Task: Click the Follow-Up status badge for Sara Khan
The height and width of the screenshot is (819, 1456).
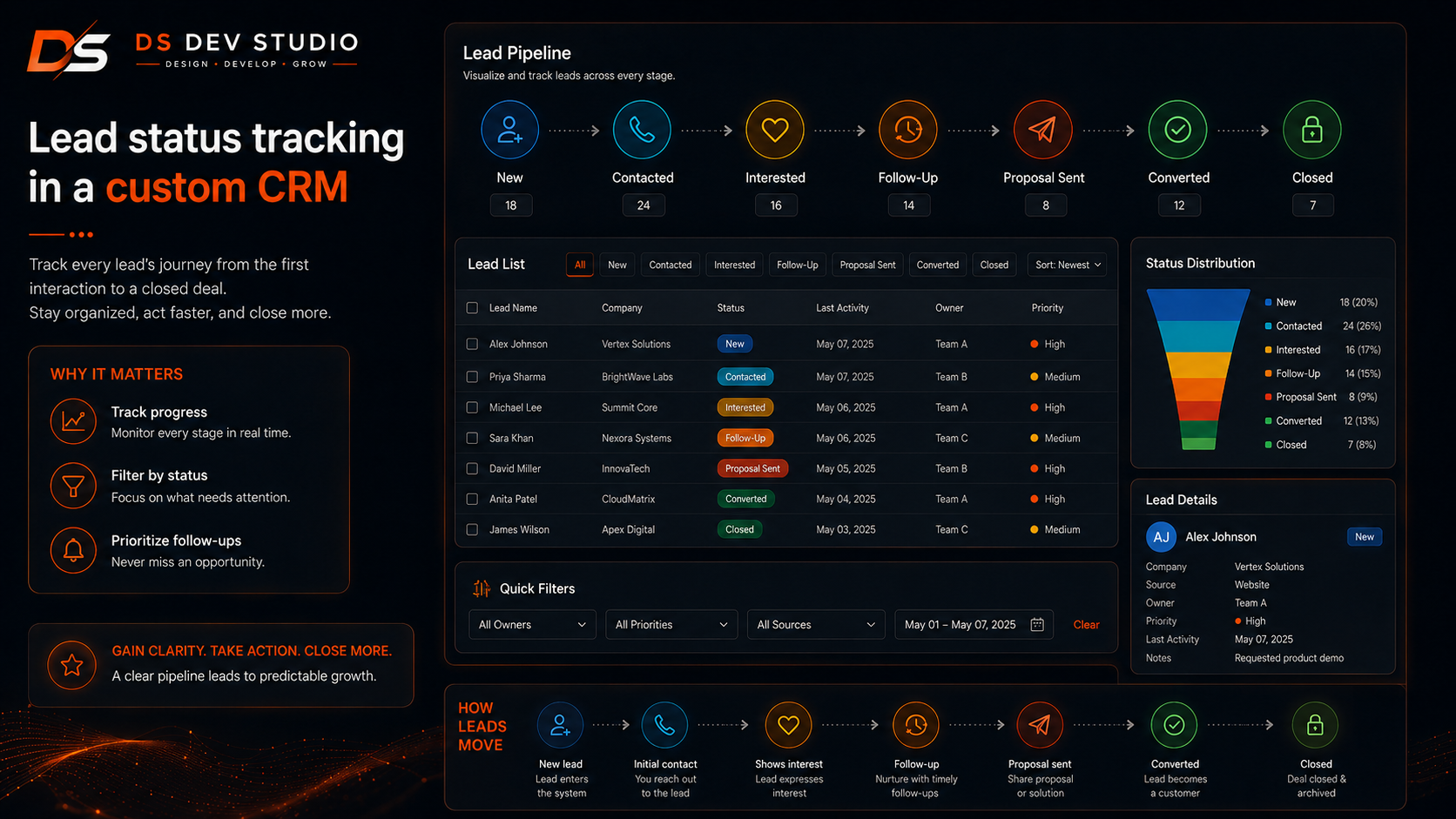Action: [745, 438]
